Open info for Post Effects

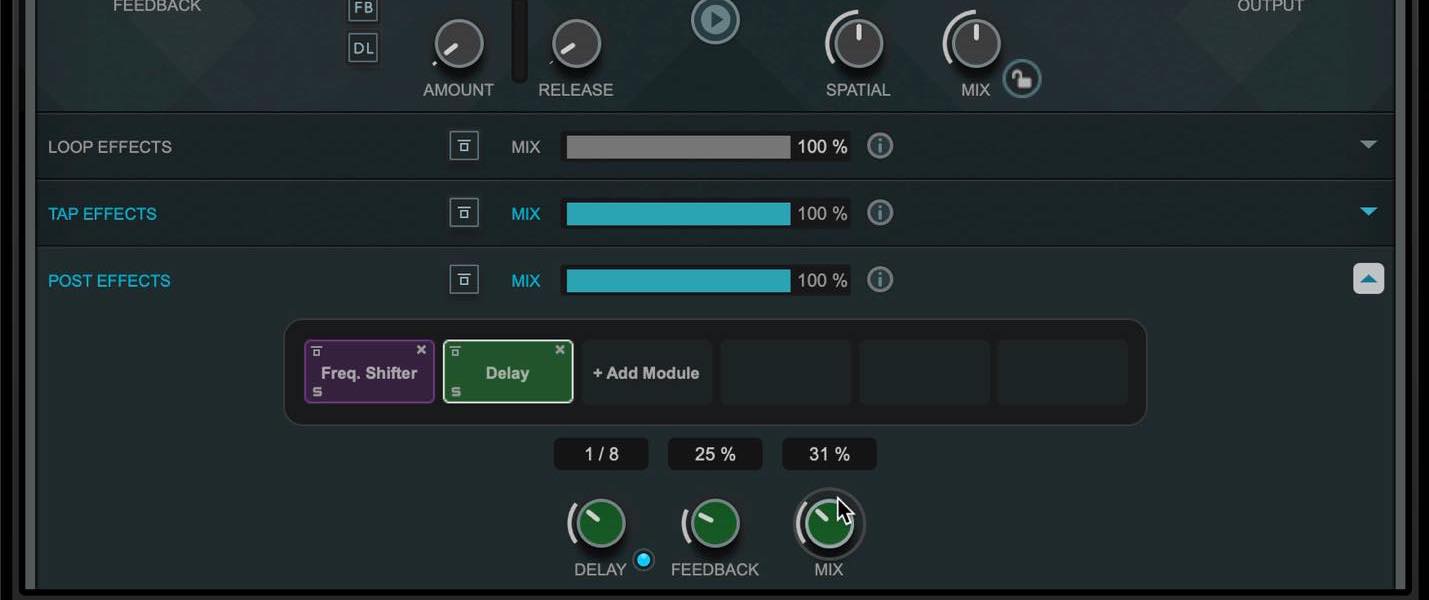(879, 280)
